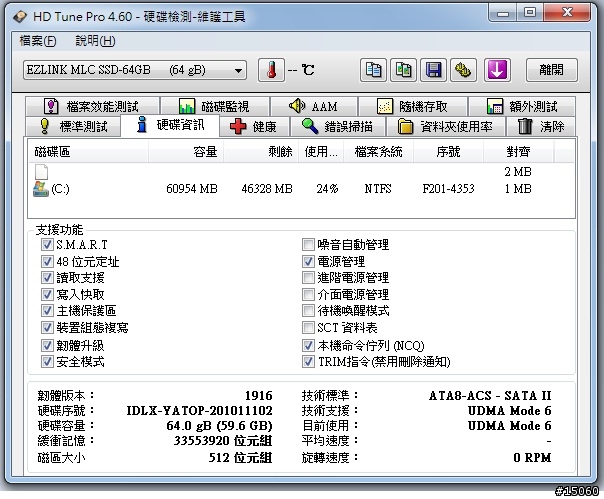The image size is (604, 499).
Task: Select the AAM tab
Action: coord(313,106)
